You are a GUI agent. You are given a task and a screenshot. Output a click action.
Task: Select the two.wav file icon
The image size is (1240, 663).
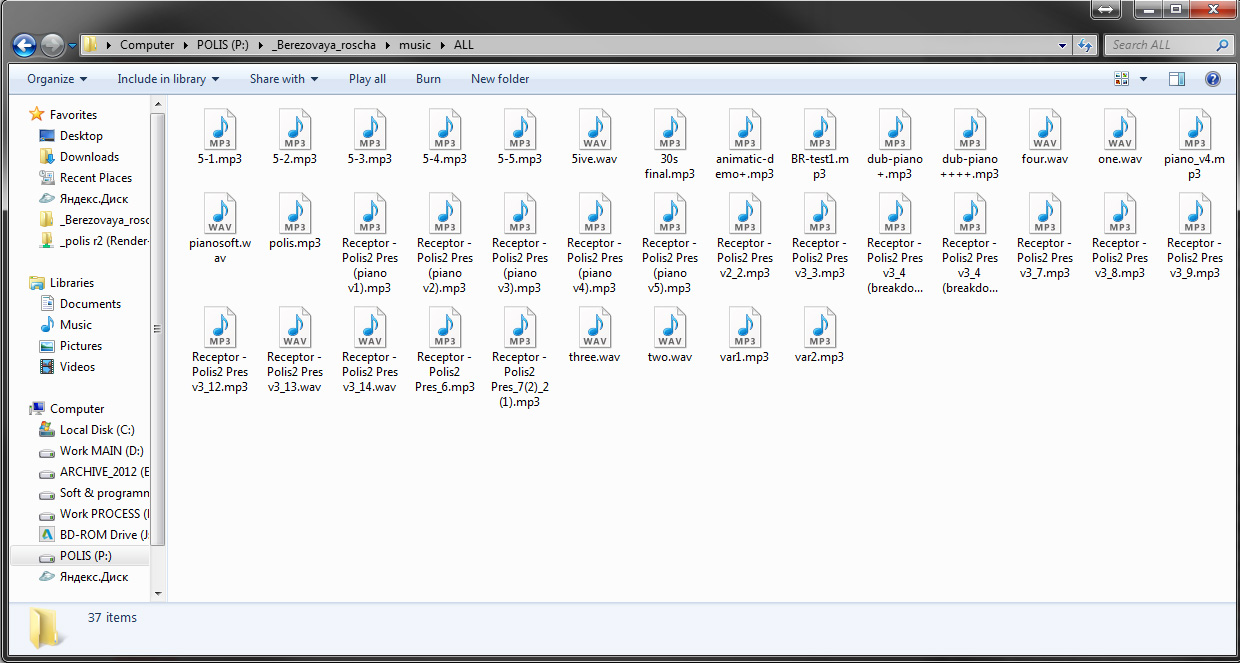coord(670,327)
